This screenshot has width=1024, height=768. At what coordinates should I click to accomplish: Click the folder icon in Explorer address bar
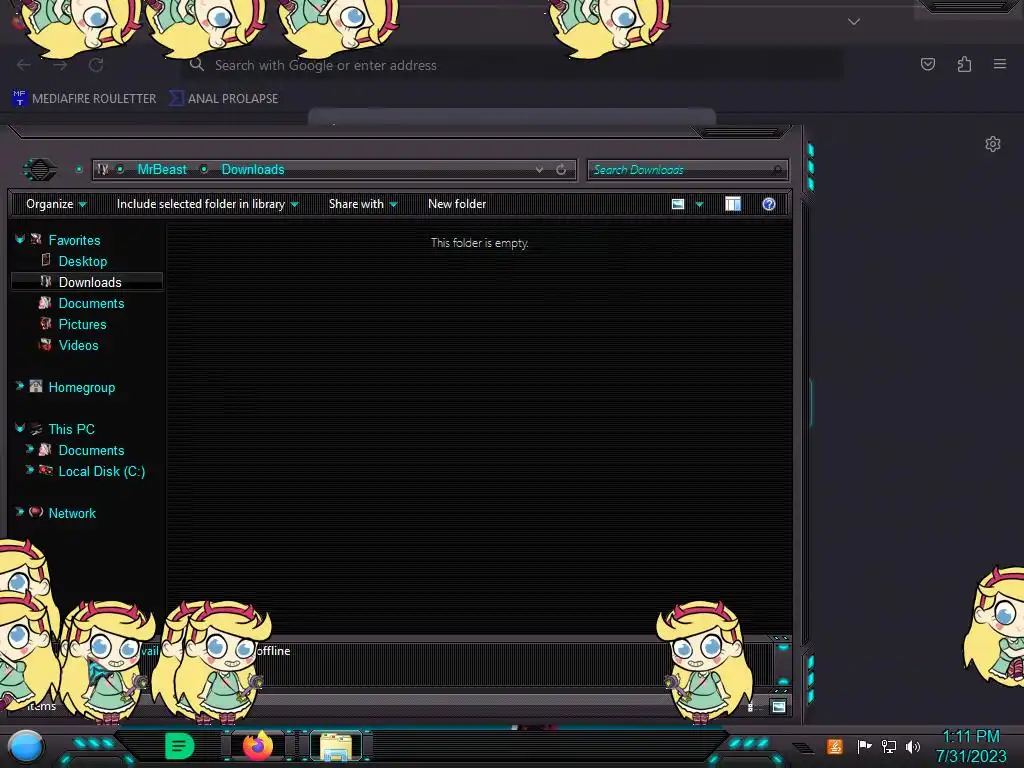[103, 170]
